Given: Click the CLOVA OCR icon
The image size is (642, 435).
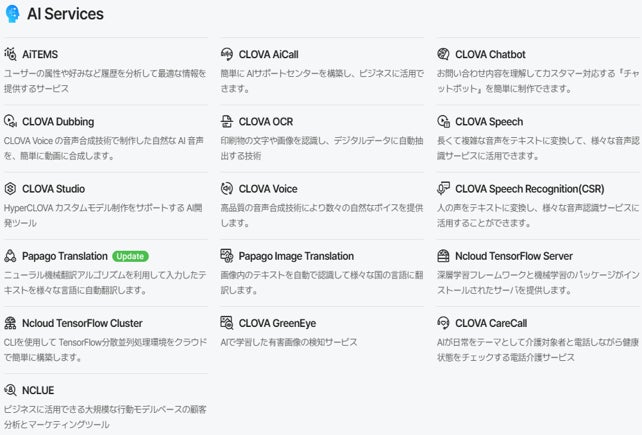Looking at the screenshot, I should coord(227,122).
